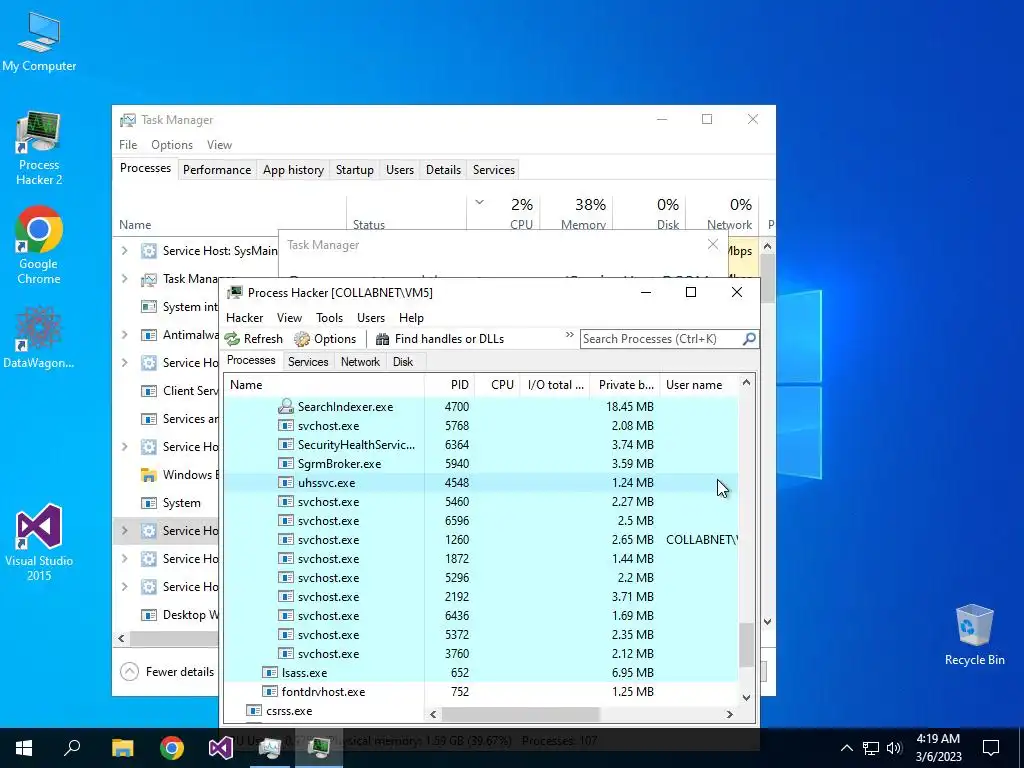Open the My Computer desktop icon
This screenshot has width=1024, height=768.
[x=39, y=42]
